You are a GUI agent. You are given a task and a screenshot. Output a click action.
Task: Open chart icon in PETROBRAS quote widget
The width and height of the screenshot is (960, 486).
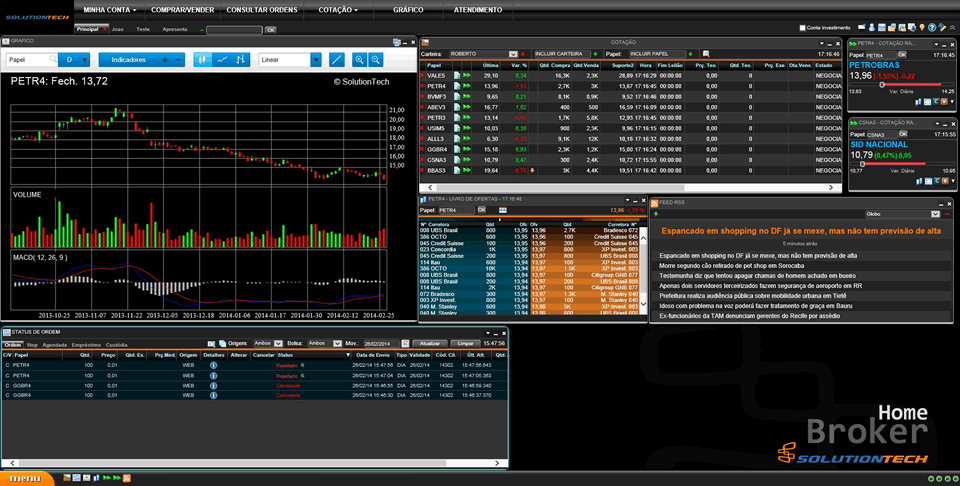919,102
